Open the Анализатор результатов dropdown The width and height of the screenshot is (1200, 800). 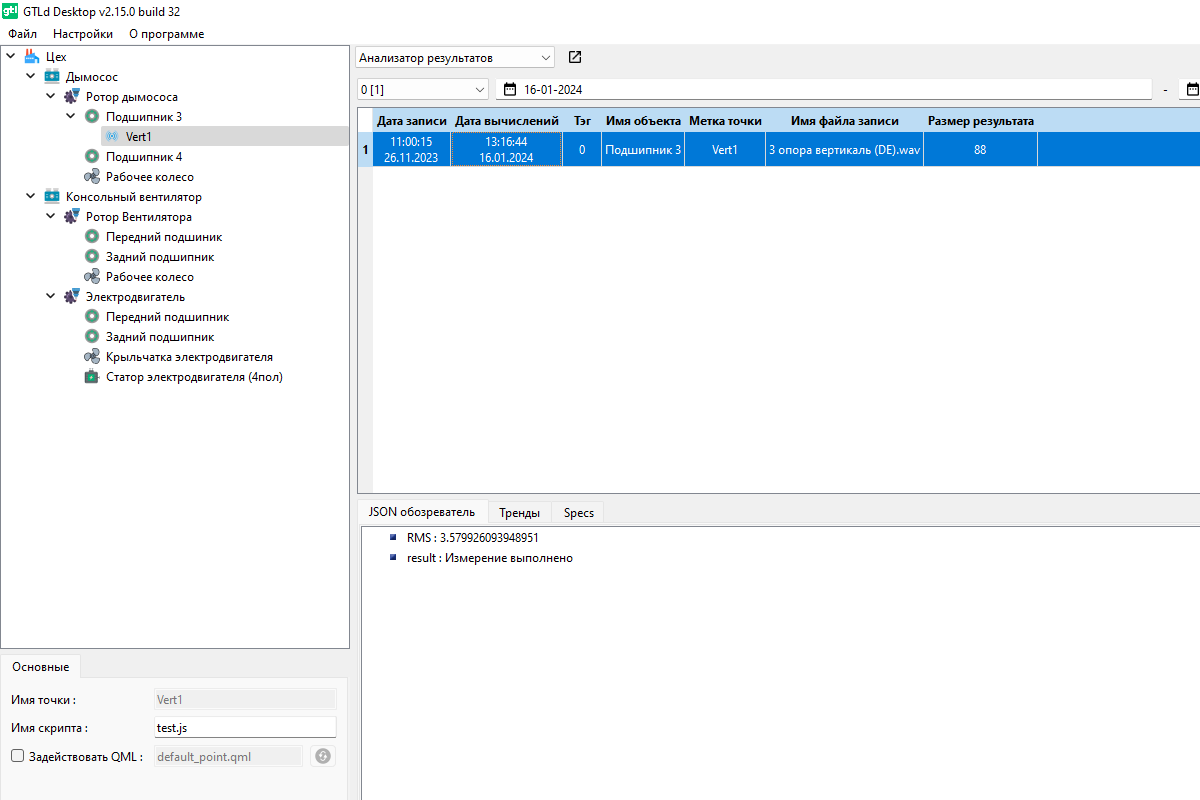click(x=454, y=58)
